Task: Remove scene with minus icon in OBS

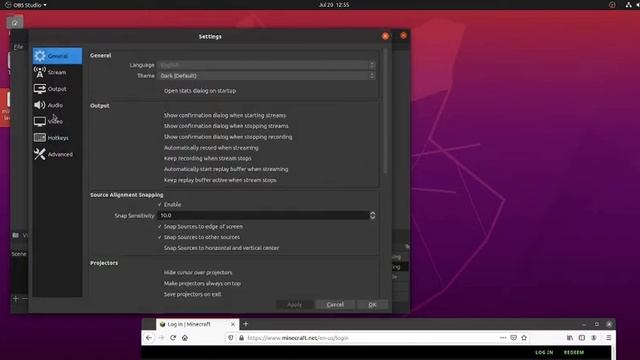Action: pyautogui.click(x=24, y=299)
